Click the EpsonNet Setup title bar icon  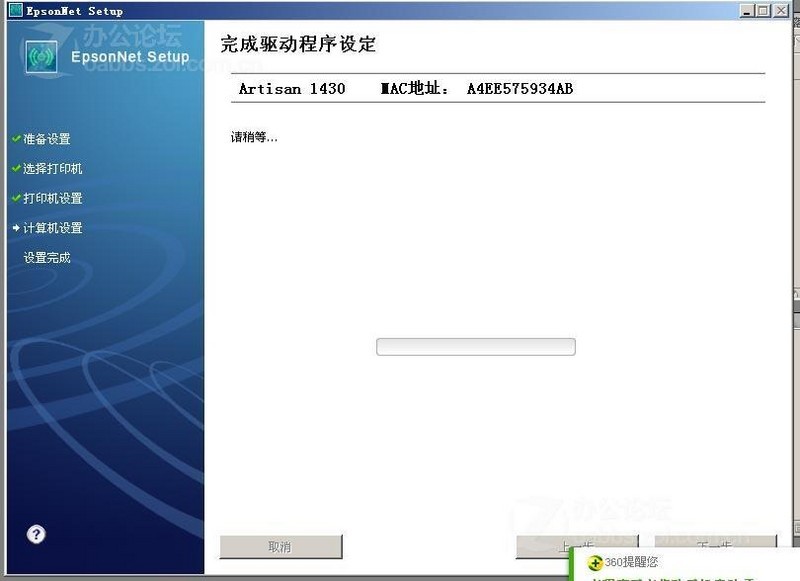16,10
